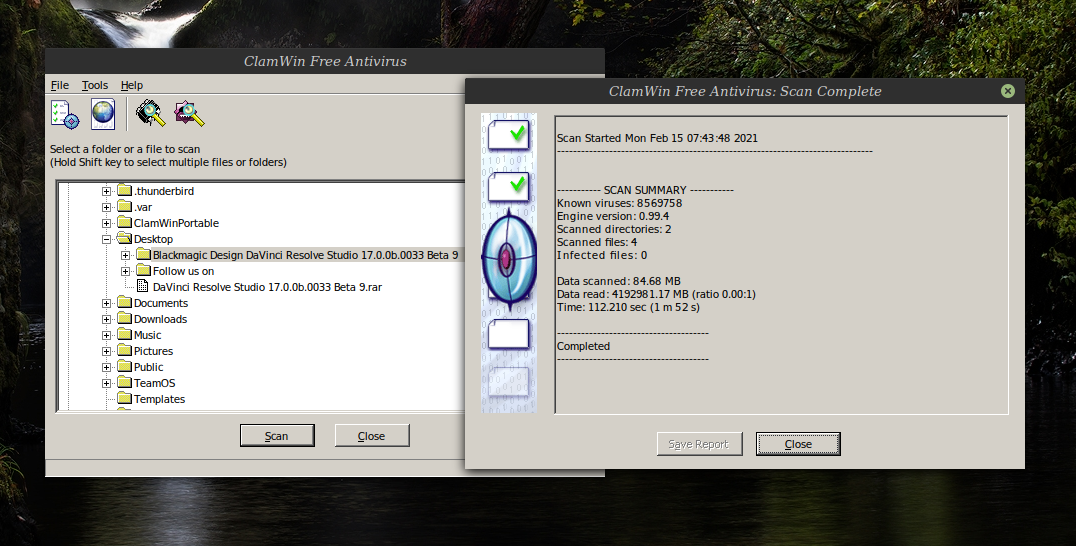Click the globe internet update icon

point(103,114)
